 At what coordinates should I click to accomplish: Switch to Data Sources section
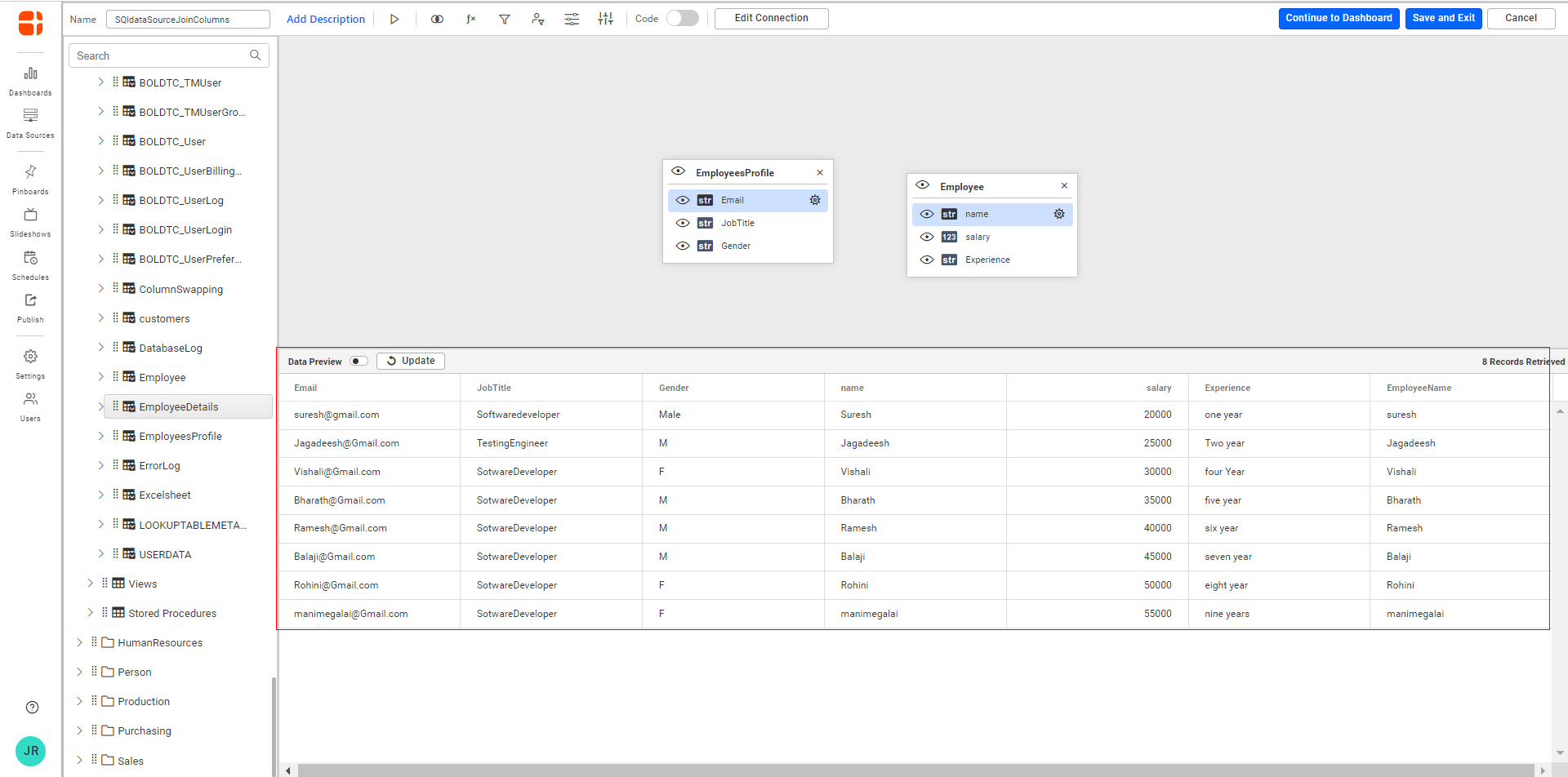point(30,122)
